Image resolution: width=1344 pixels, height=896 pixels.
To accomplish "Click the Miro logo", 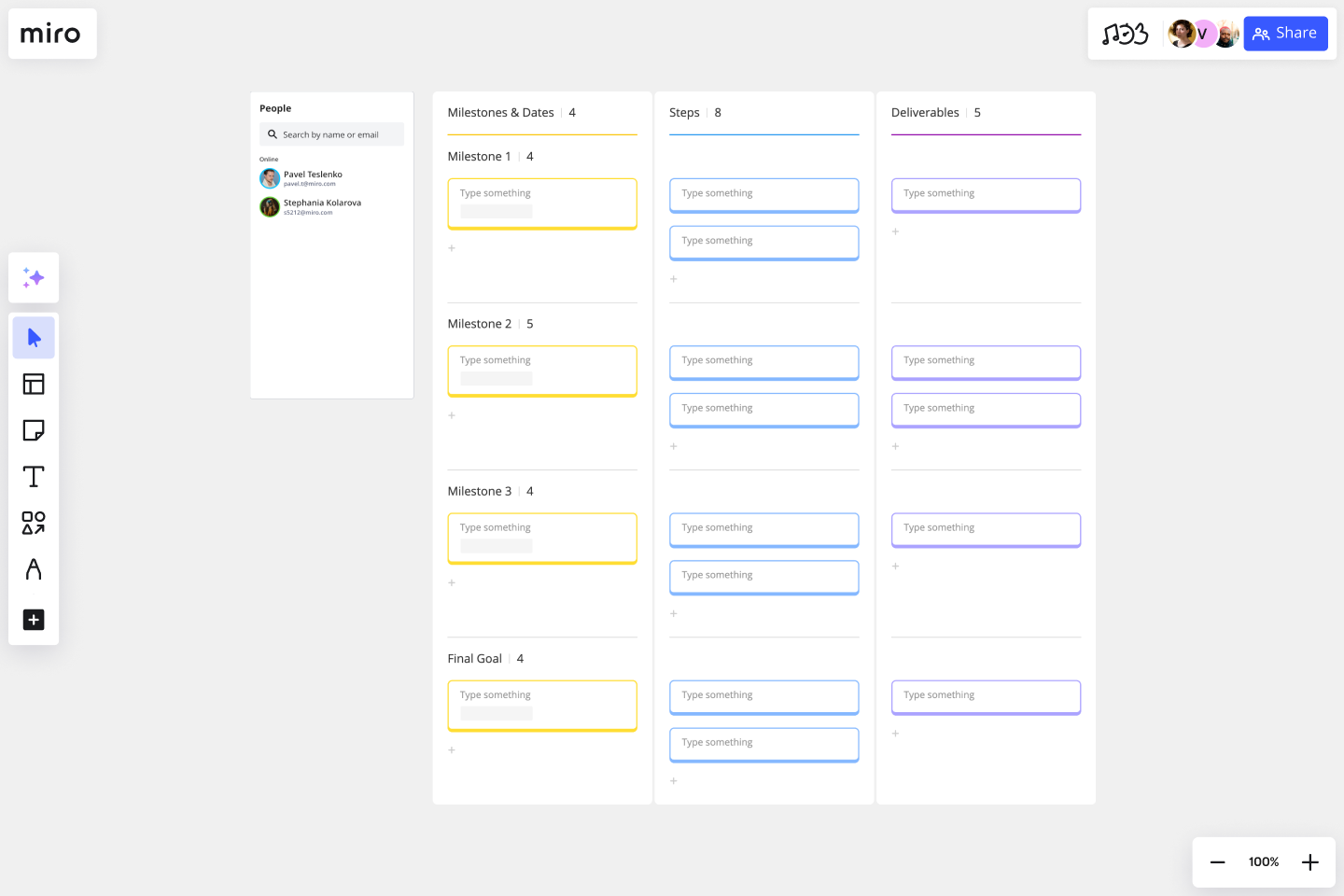I will [x=52, y=34].
